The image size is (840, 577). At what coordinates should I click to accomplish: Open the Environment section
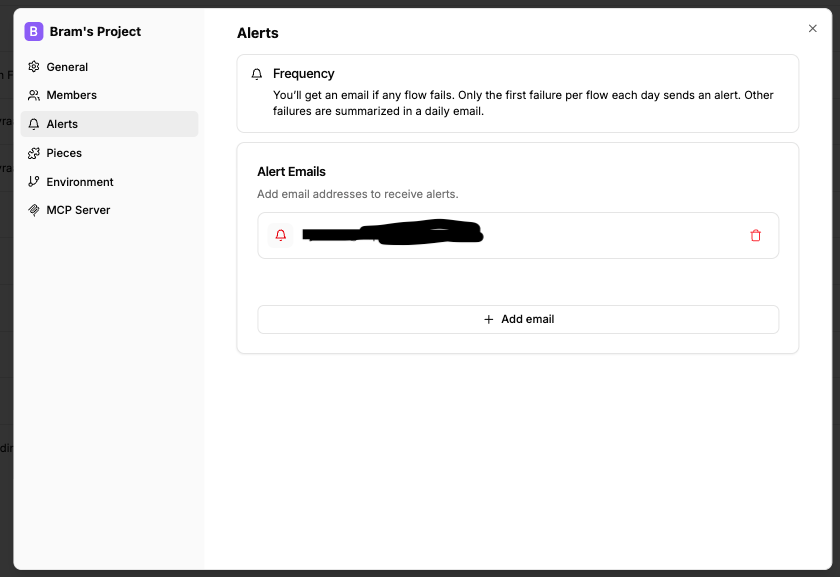[x=80, y=182]
